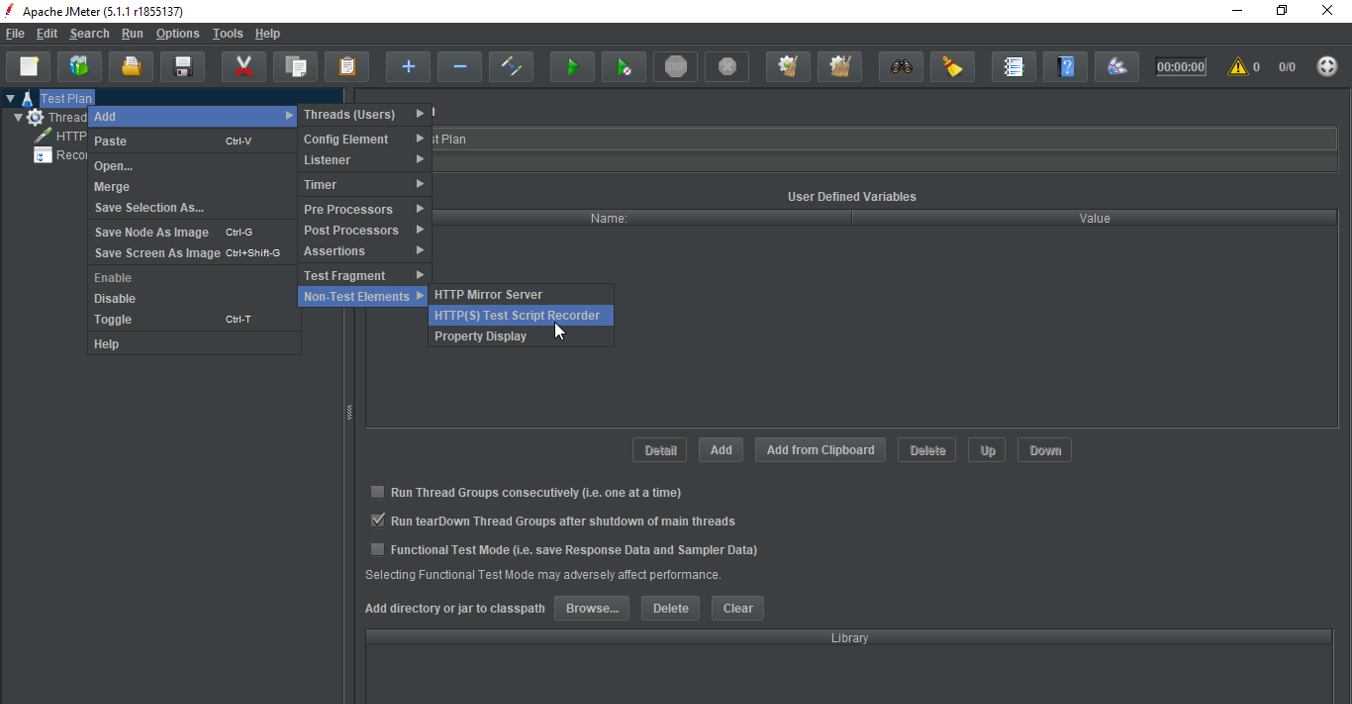Click the Add from Clipboard button

click(820, 449)
